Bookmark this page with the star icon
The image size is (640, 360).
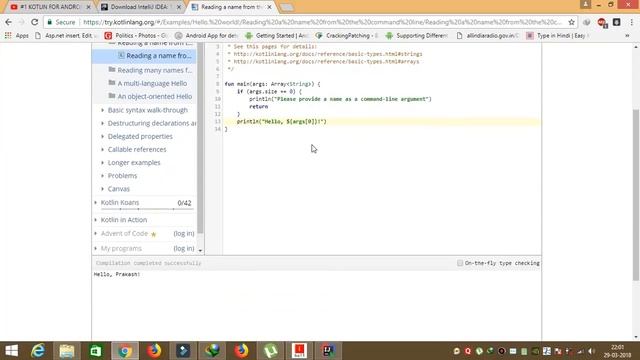[x=571, y=22]
